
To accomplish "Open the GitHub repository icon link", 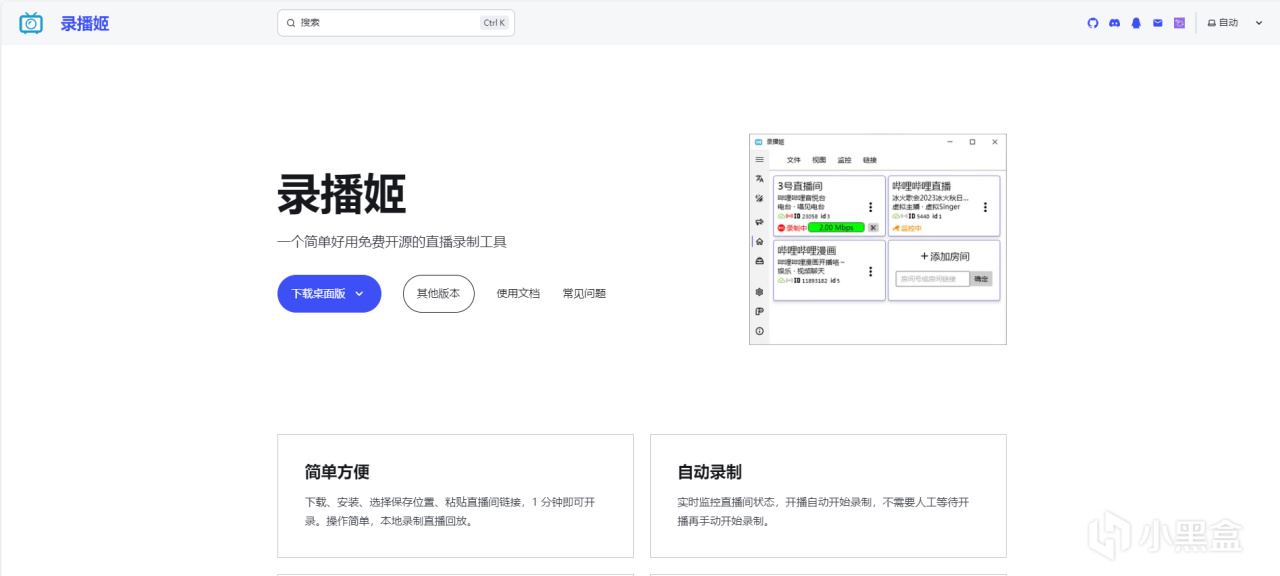I will (x=1093, y=23).
